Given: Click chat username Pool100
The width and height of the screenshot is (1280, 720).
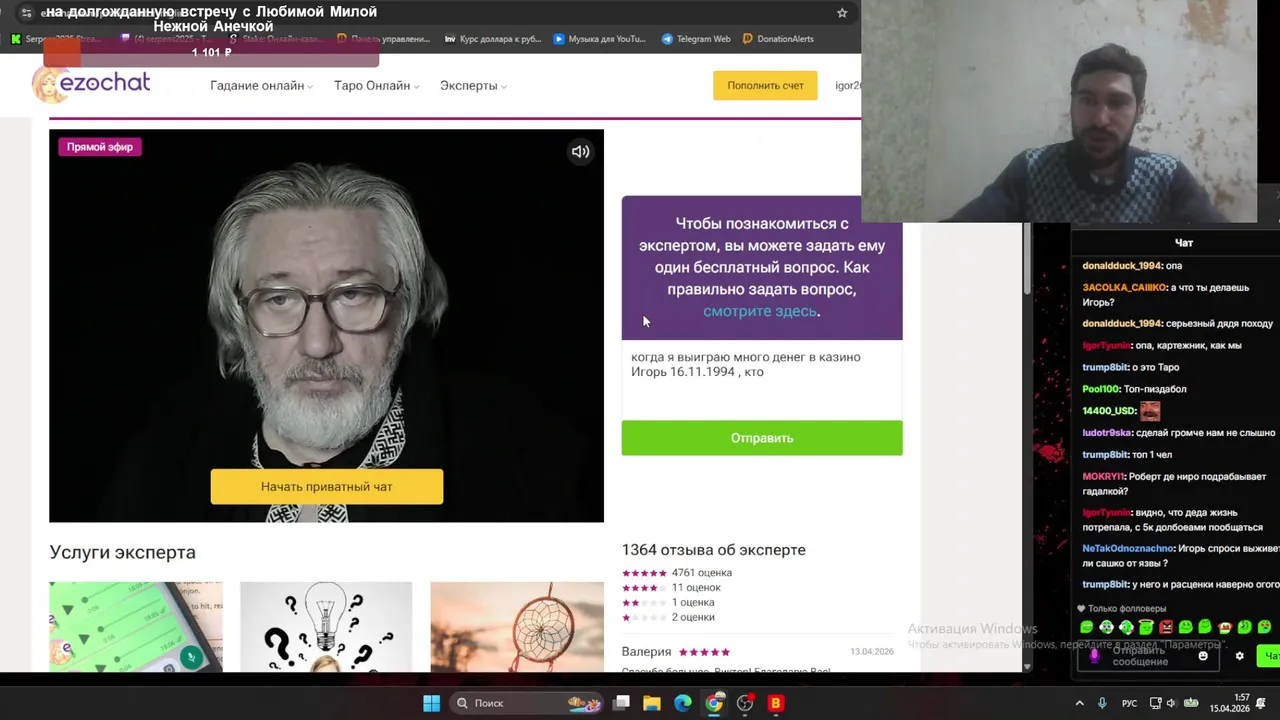Looking at the screenshot, I should [1101, 389].
